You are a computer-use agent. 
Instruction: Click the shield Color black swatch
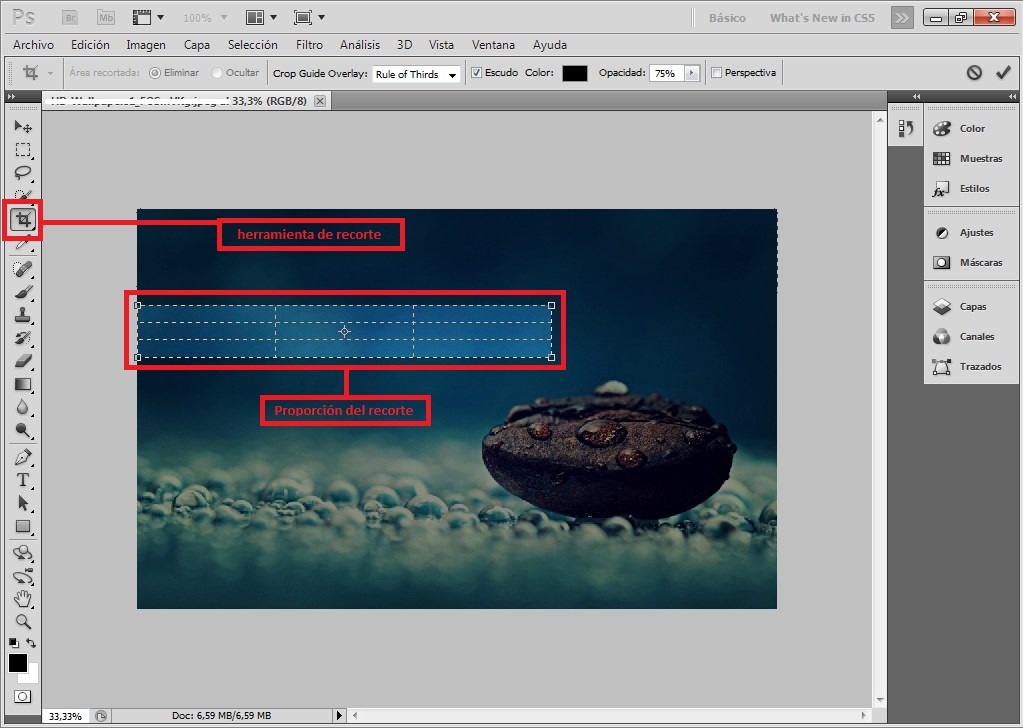[574, 73]
